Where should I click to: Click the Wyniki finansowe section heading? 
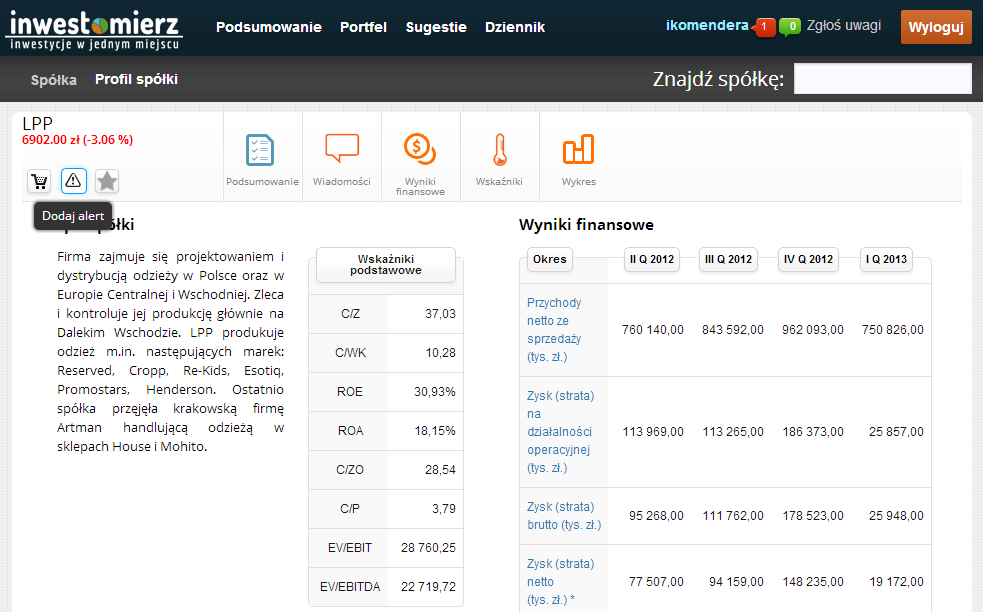coord(586,224)
